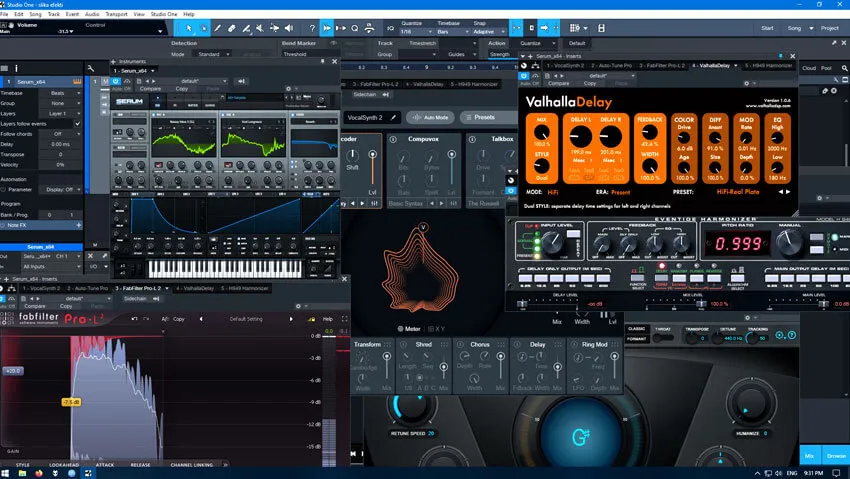This screenshot has width=850, height=479.
Task: Select the Mute tool in the toolbar
Action: tap(260, 28)
